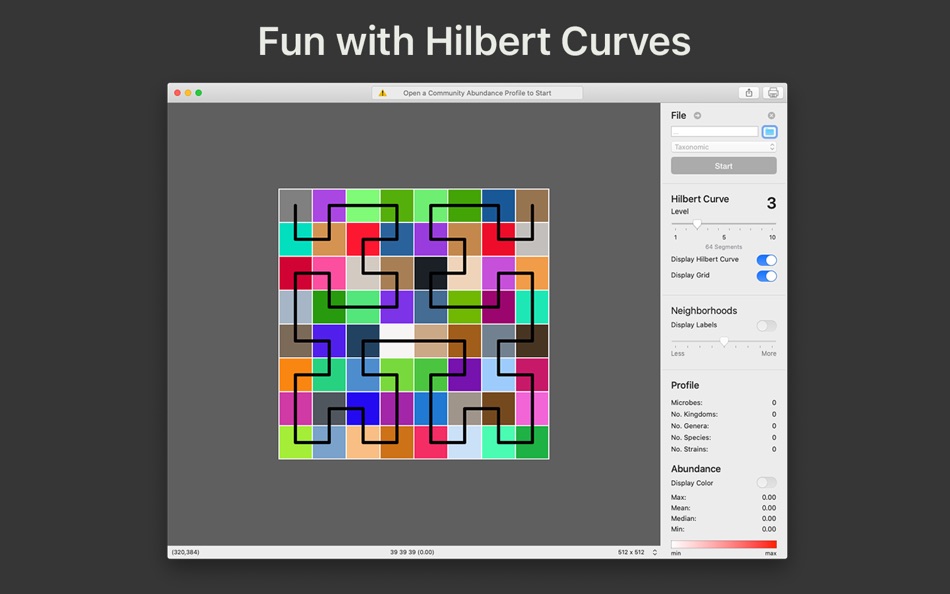The image size is (950, 594).
Task: Click the 512 x 512 size text
Action: coord(631,552)
